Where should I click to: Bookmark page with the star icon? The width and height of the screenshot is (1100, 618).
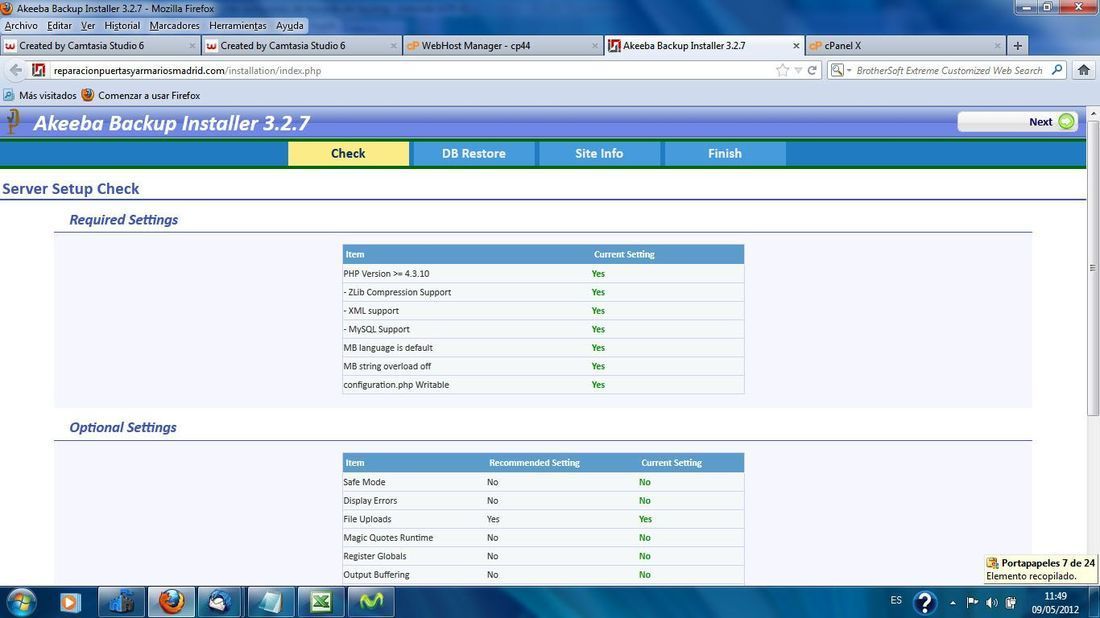point(782,70)
